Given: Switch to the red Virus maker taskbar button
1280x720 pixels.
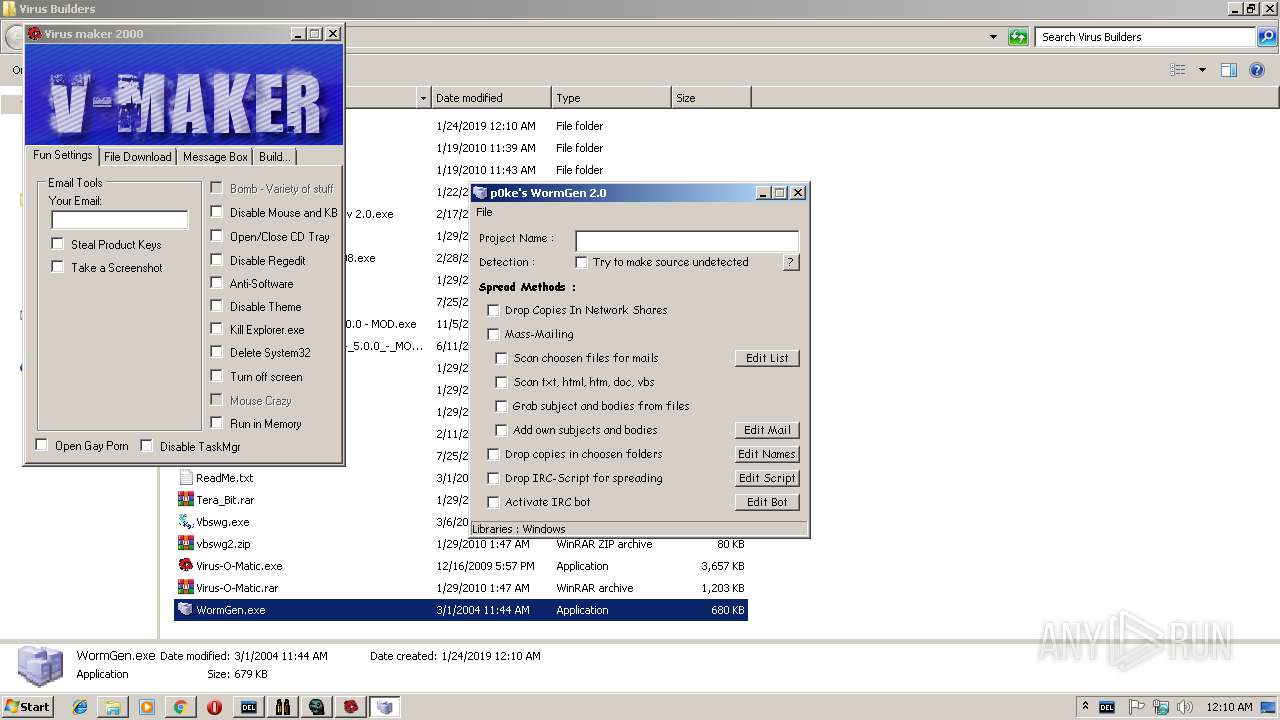Looking at the screenshot, I should point(351,707).
